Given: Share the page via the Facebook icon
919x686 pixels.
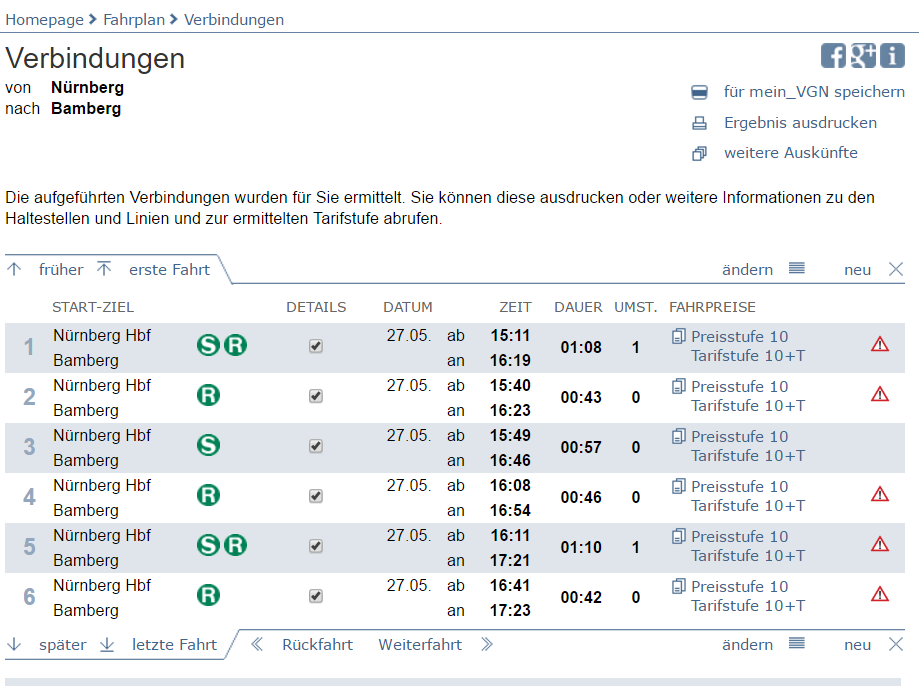Looking at the screenshot, I should [x=833, y=56].
